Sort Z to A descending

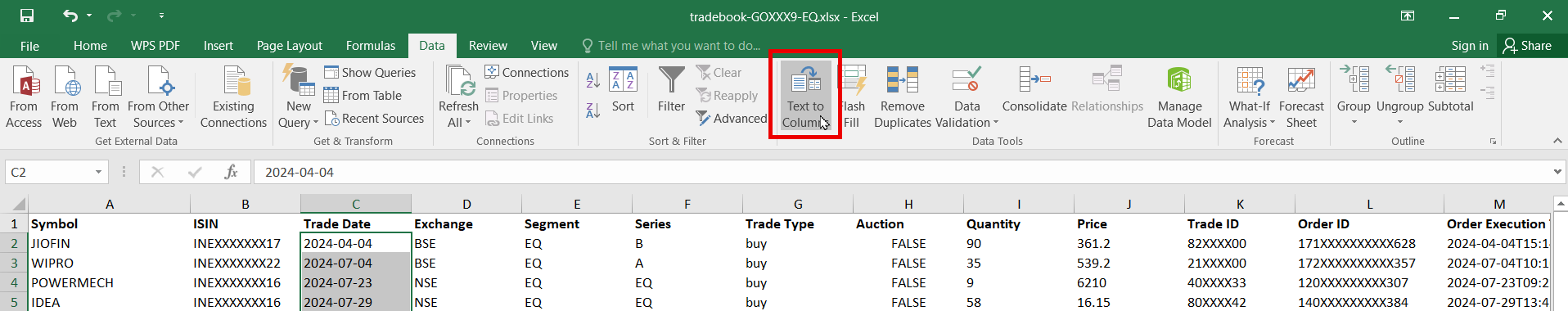[593, 110]
